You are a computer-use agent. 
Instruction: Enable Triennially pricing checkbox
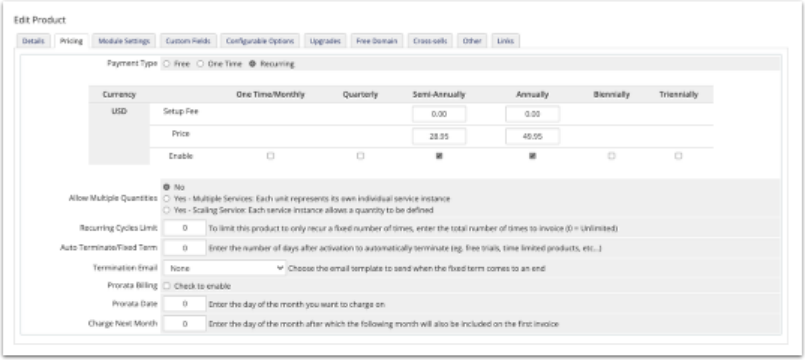click(678, 156)
